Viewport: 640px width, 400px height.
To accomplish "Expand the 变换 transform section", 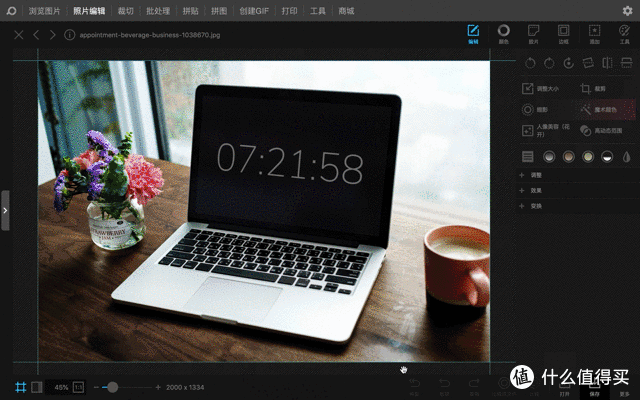I will tap(576, 206).
